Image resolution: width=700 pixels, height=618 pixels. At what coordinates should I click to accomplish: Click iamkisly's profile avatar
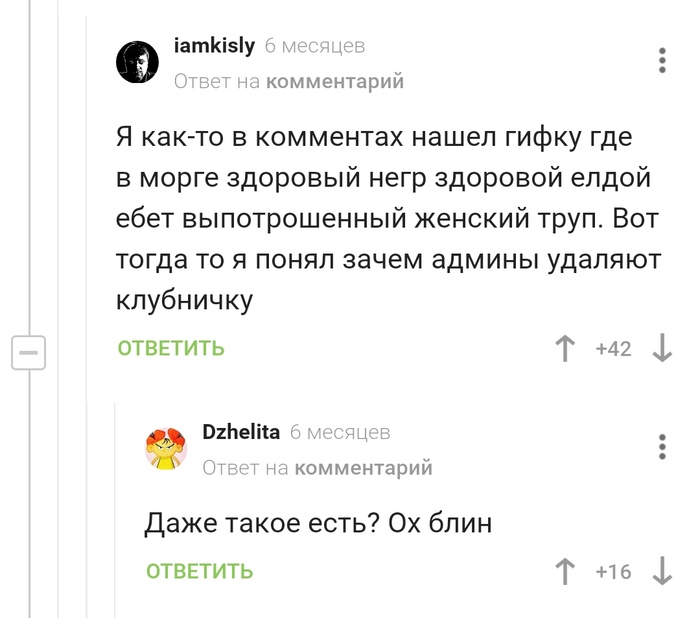point(138,63)
